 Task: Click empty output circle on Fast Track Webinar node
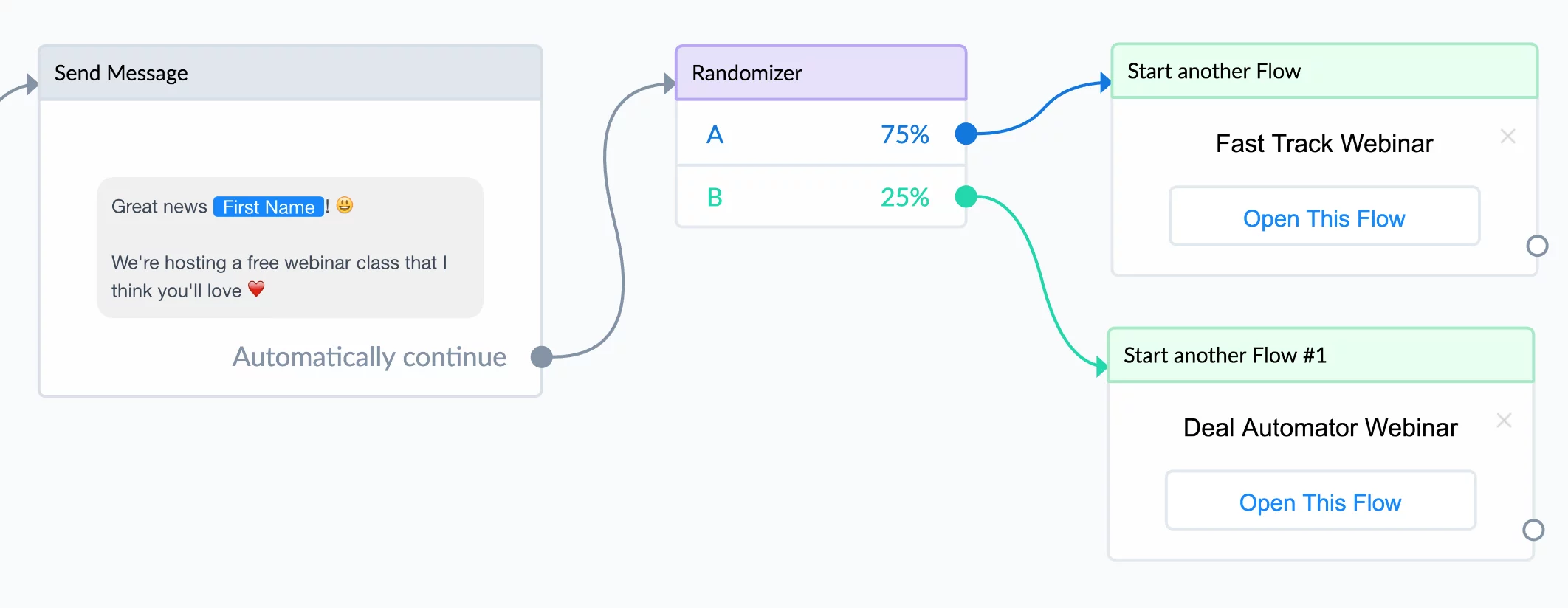[x=1537, y=246]
